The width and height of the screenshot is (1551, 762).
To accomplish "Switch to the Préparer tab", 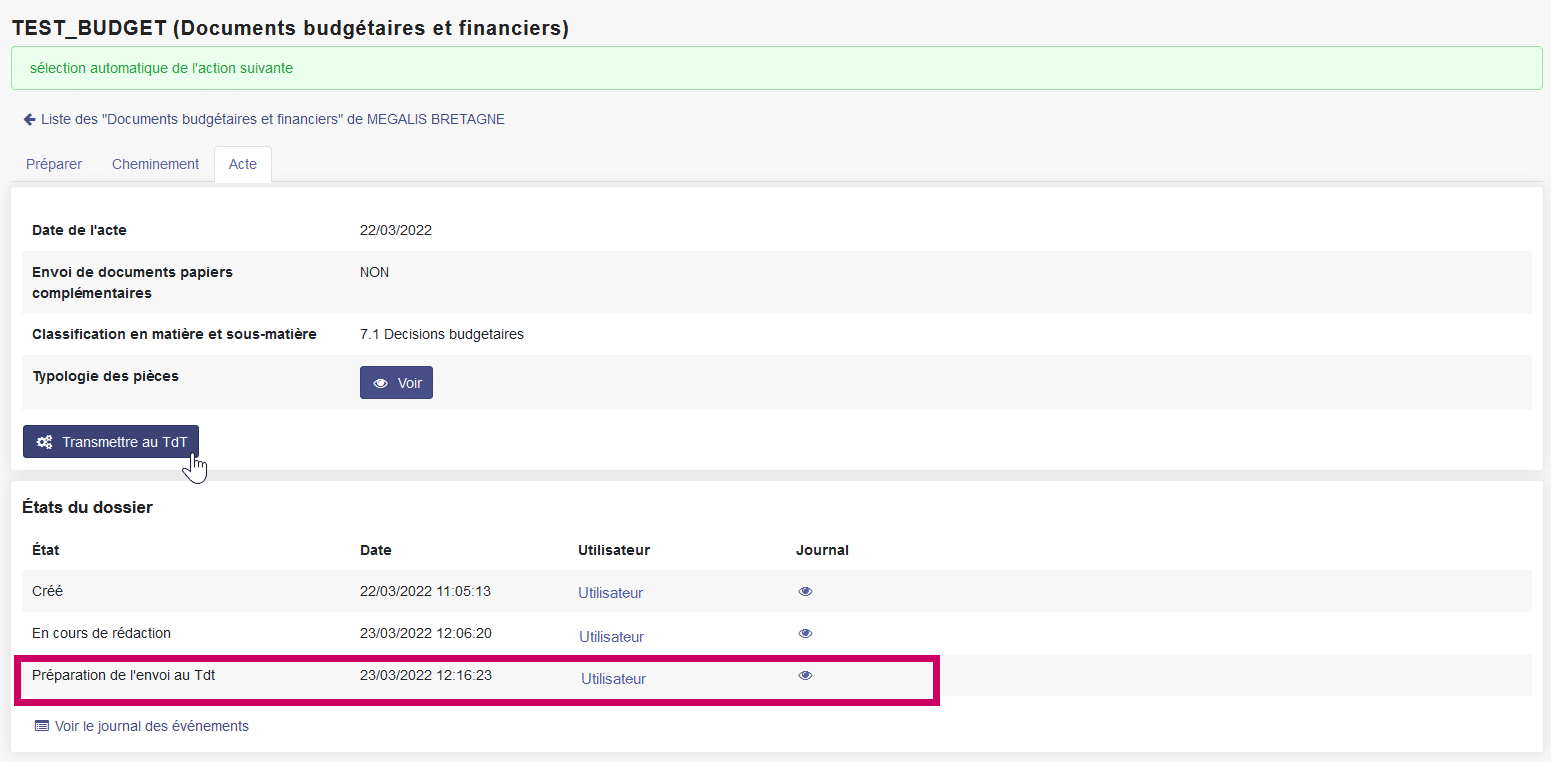I will [54, 164].
